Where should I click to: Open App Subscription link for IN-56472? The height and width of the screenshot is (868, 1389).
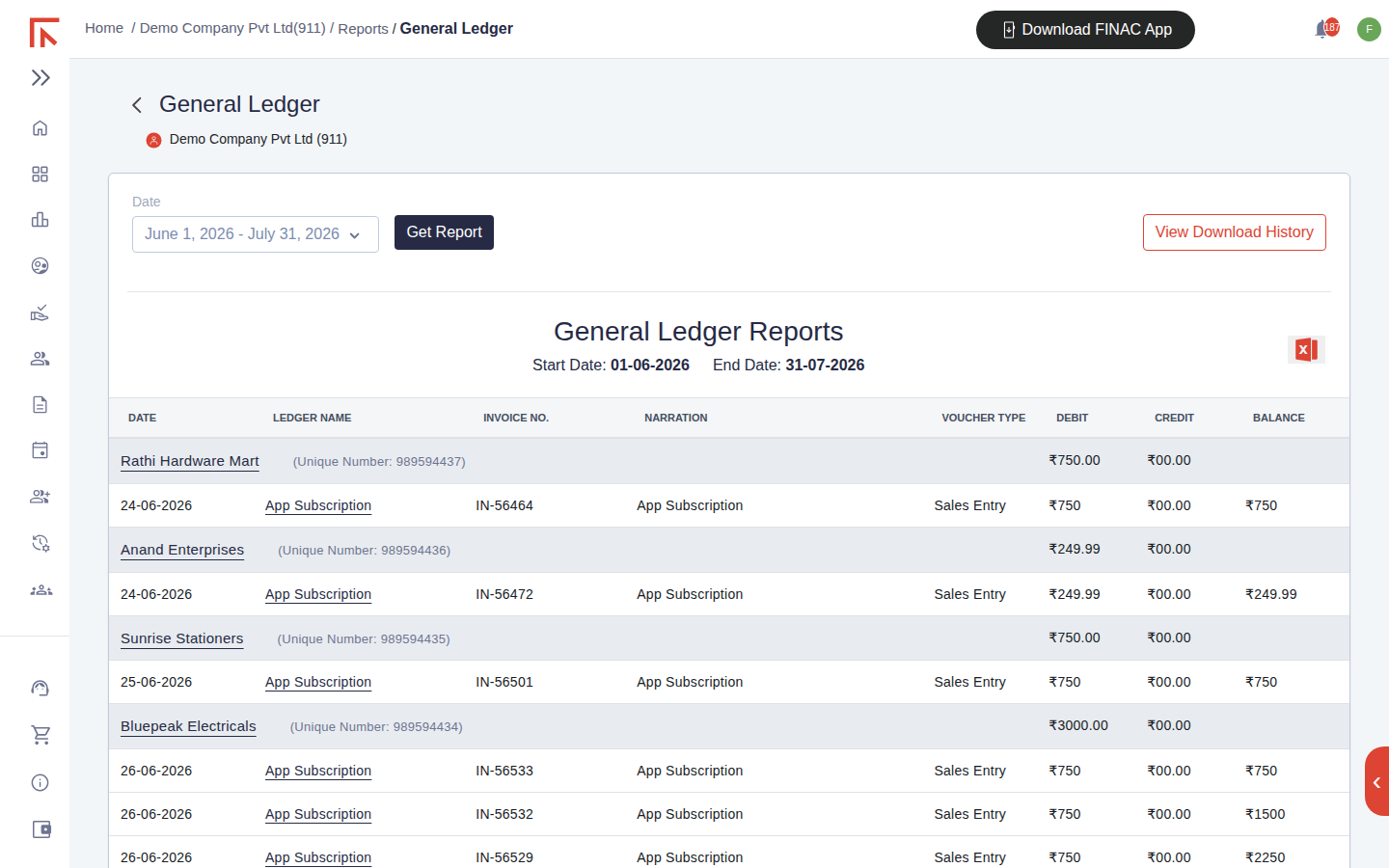(x=318, y=594)
